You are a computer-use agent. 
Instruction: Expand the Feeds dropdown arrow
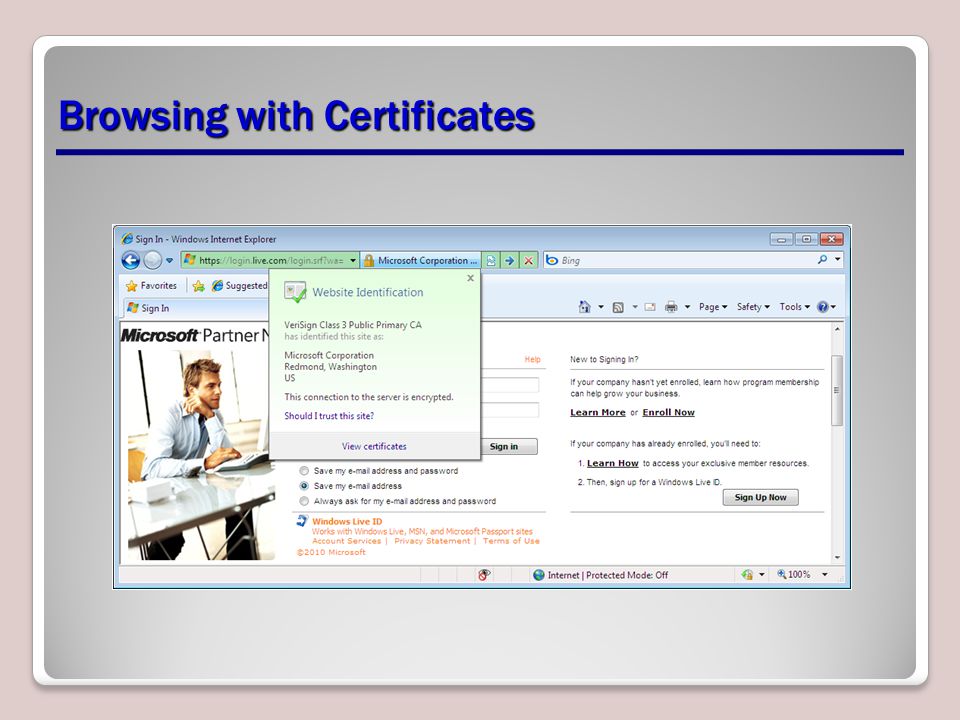[635, 307]
